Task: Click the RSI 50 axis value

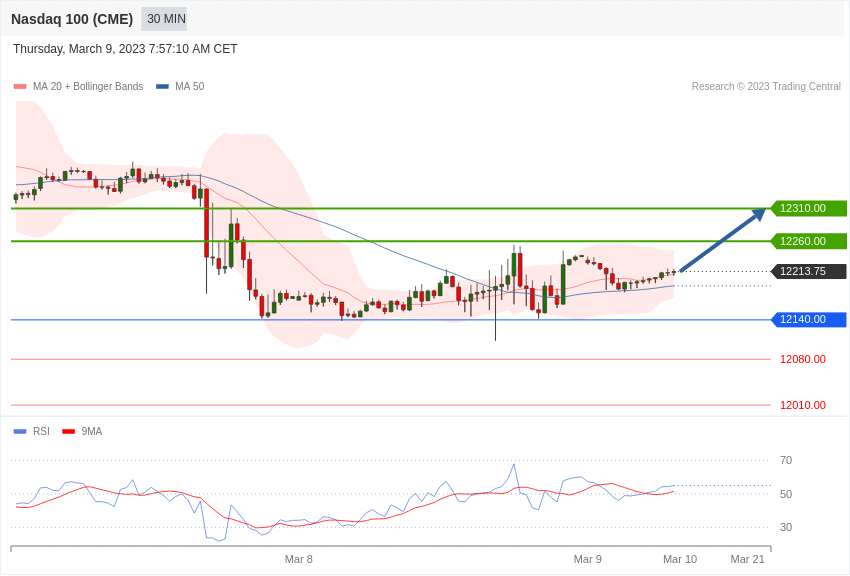Action: coord(786,494)
